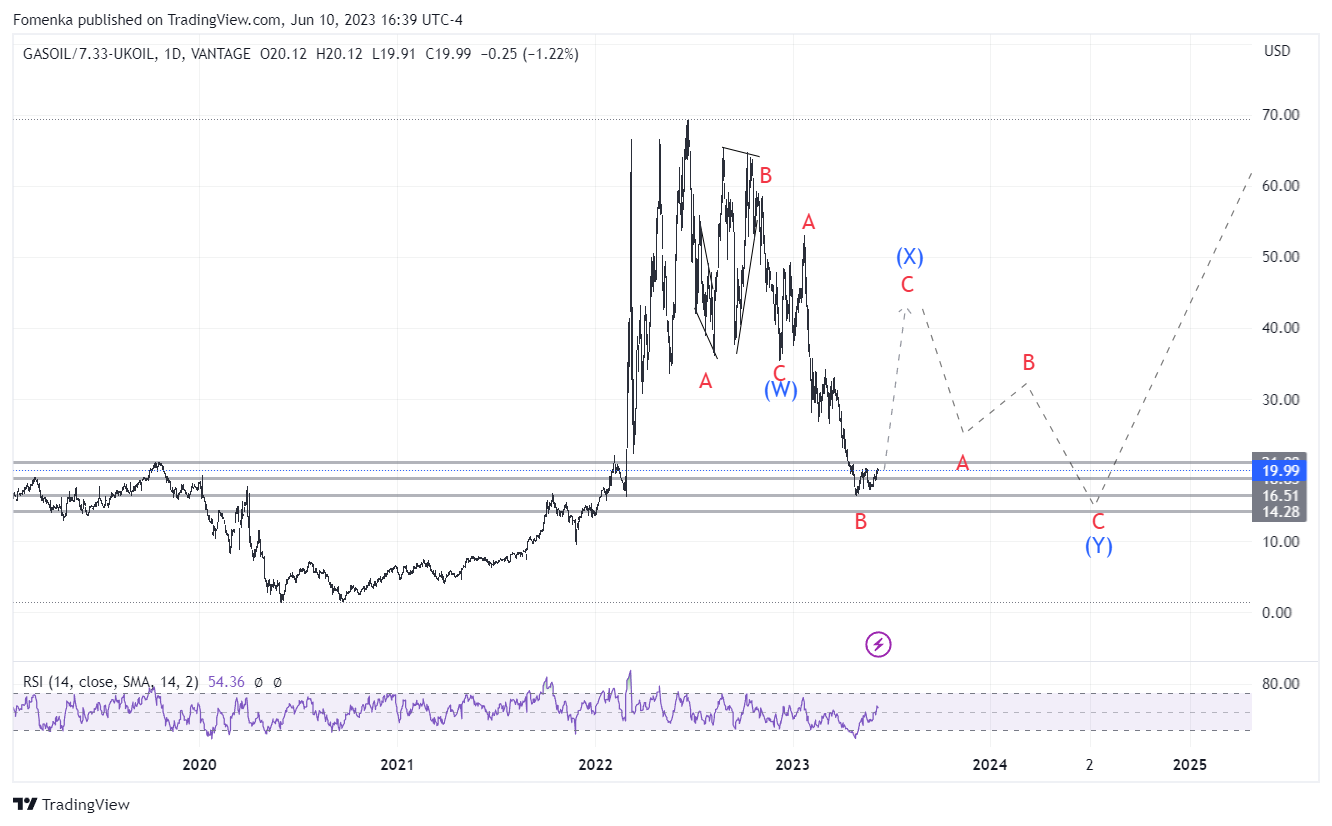Click the change value −0.25 (−1.22%)
1332x826 pixels.
[x=530, y=54]
